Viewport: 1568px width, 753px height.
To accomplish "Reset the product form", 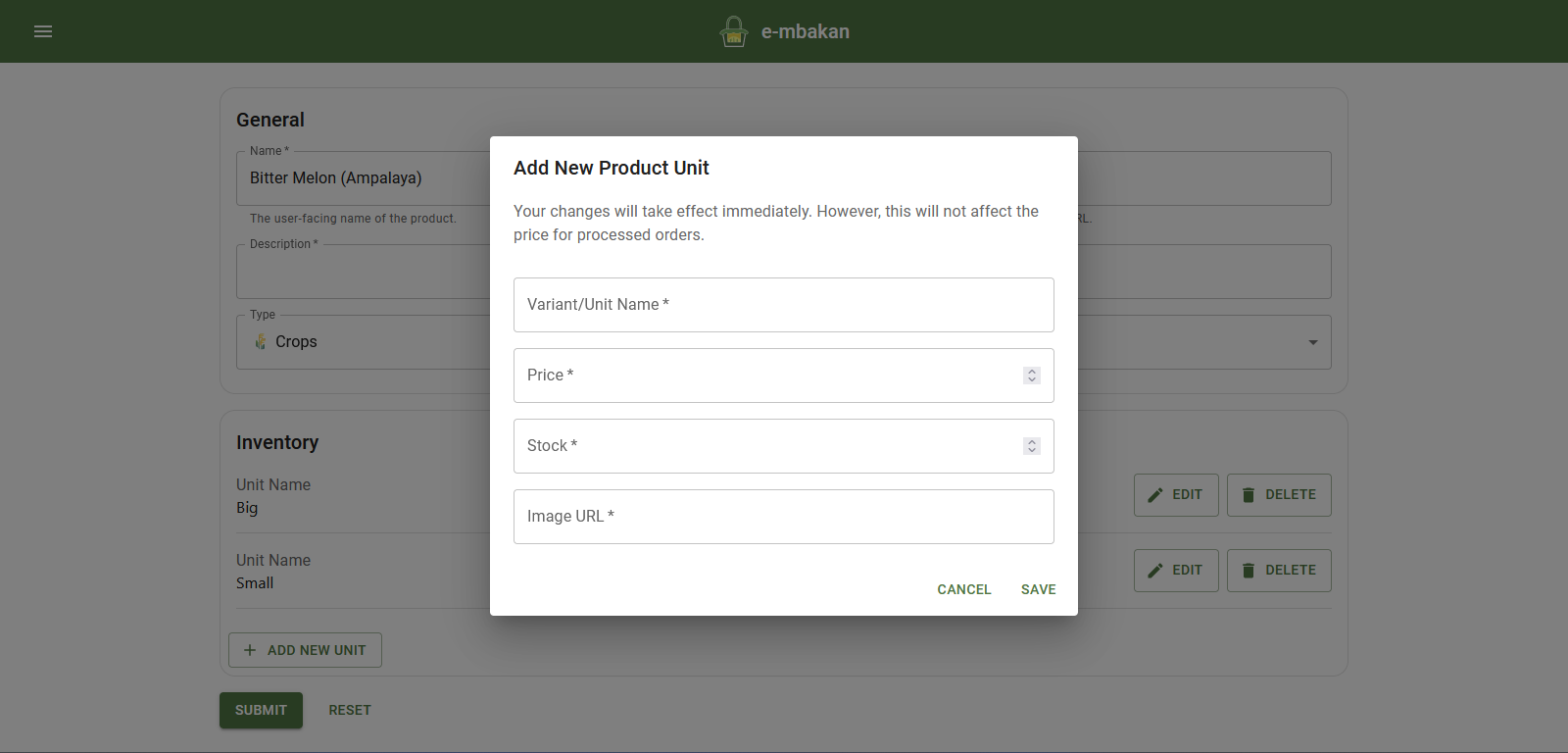I will (x=350, y=709).
